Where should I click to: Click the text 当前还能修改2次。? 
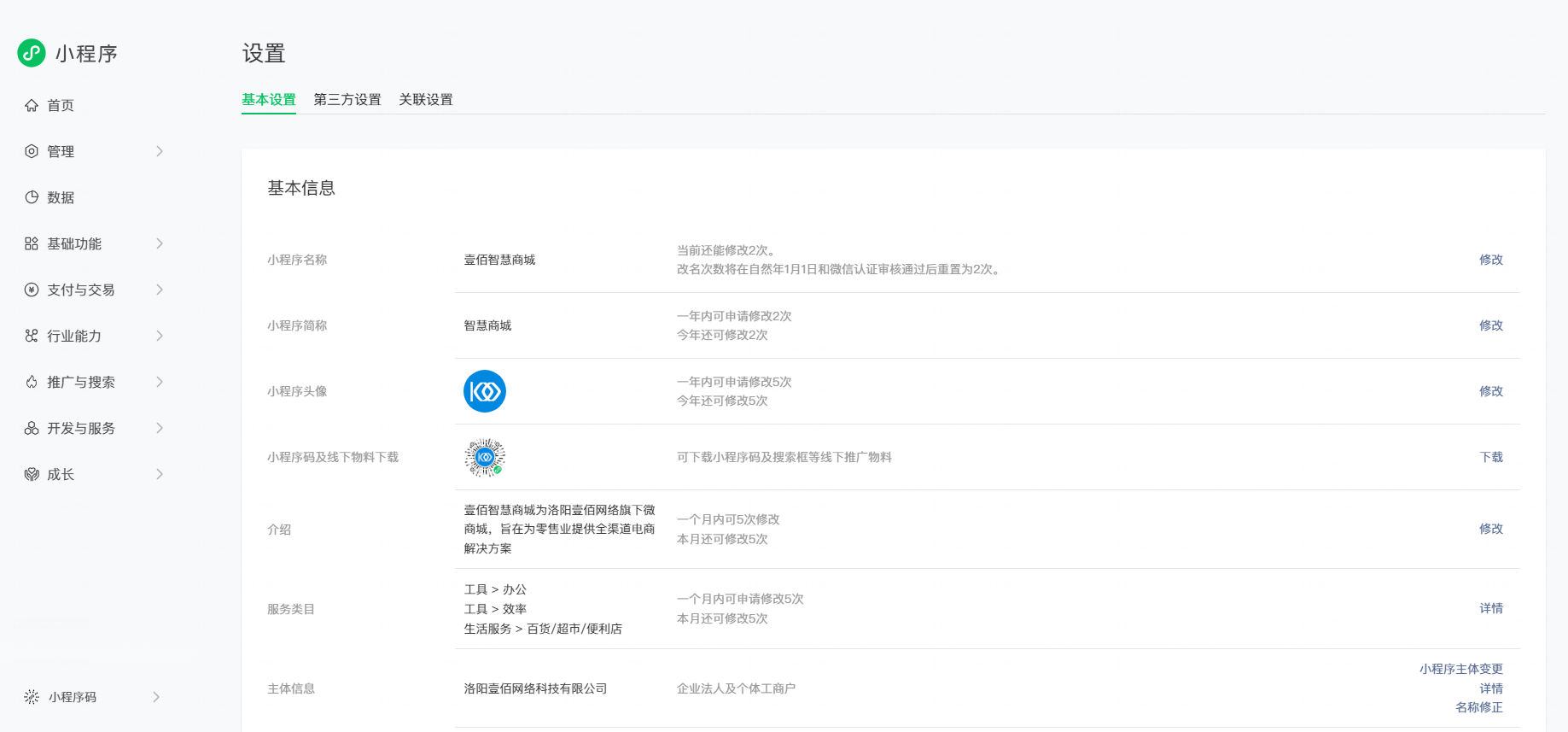click(x=727, y=250)
